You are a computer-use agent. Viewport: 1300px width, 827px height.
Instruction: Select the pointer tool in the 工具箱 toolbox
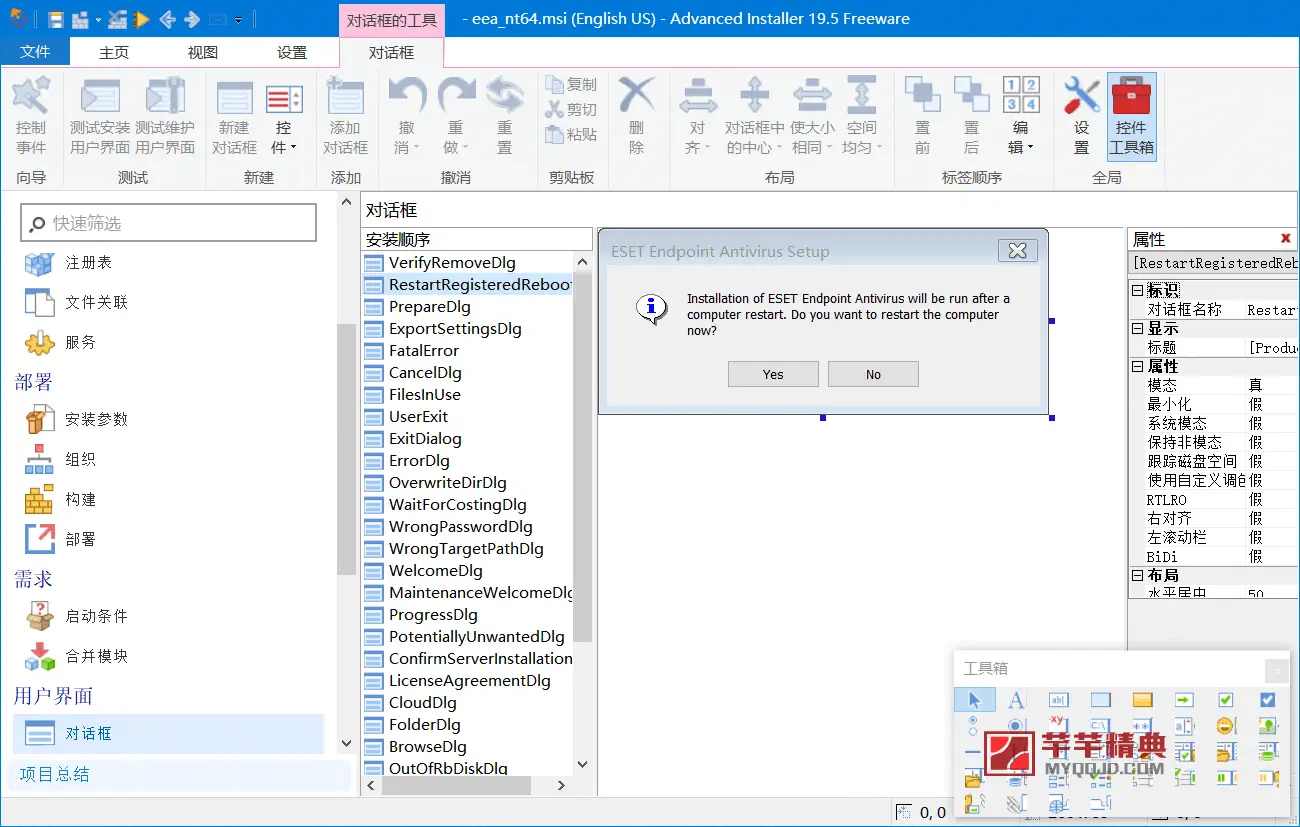pyautogui.click(x=975, y=699)
